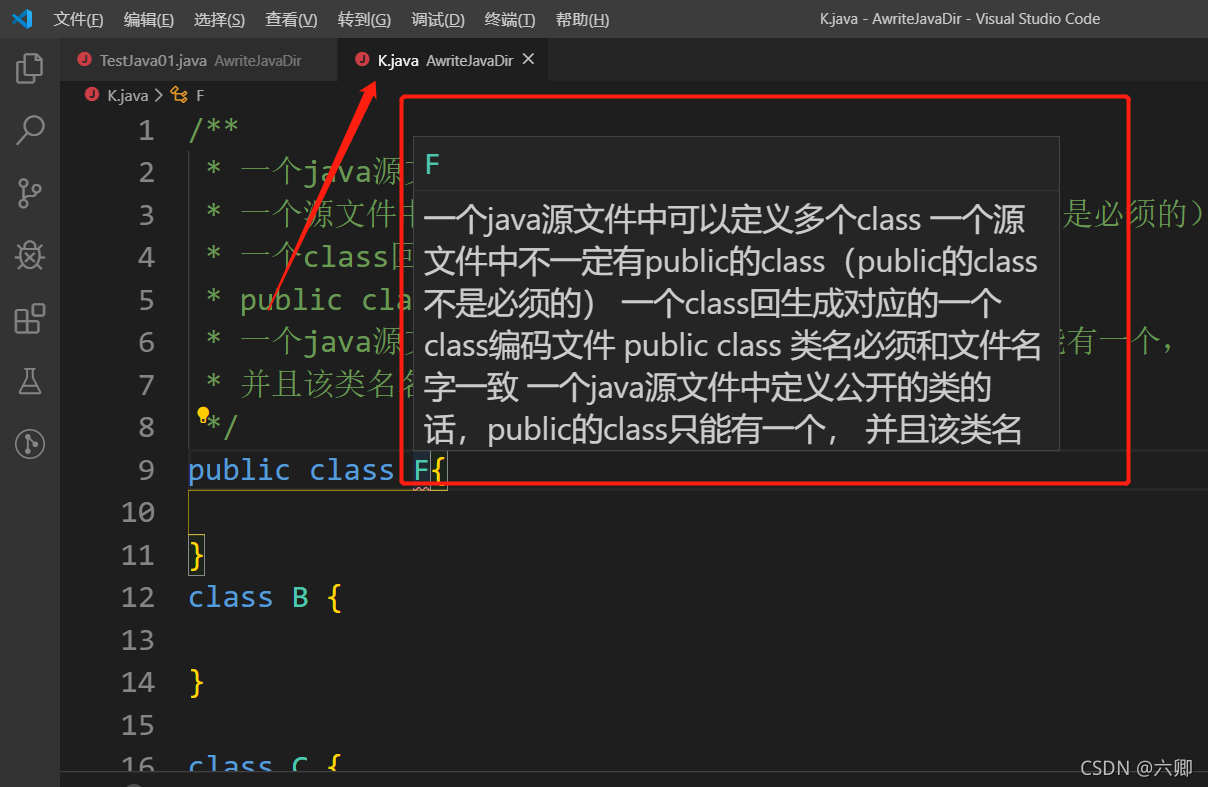The width and height of the screenshot is (1208, 787).
Task: Open the Run and Debug view
Action: pyautogui.click(x=29, y=255)
